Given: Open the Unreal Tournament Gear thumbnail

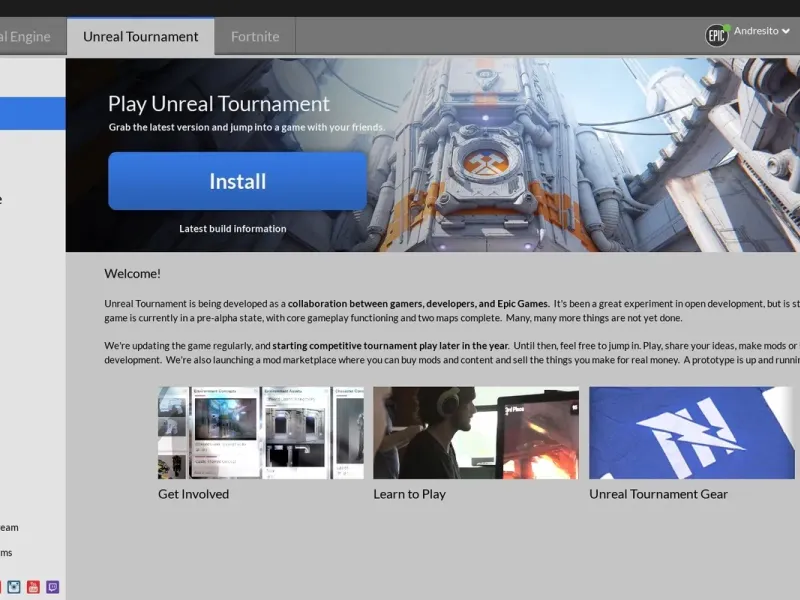Looking at the screenshot, I should [x=692, y=433].
